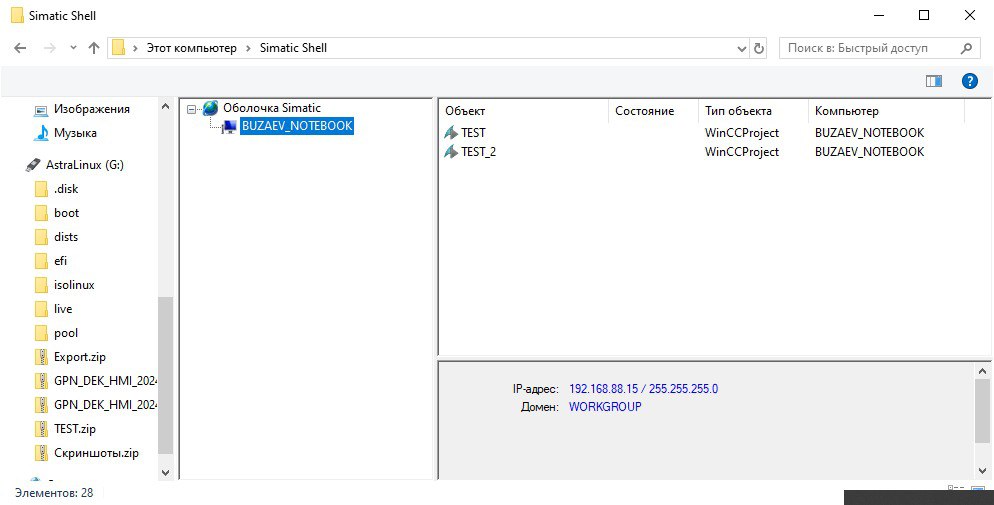Open AstraLinux (G:) drive label
The width and height of the screenshot is (994, 505).
tap(85, 165)
